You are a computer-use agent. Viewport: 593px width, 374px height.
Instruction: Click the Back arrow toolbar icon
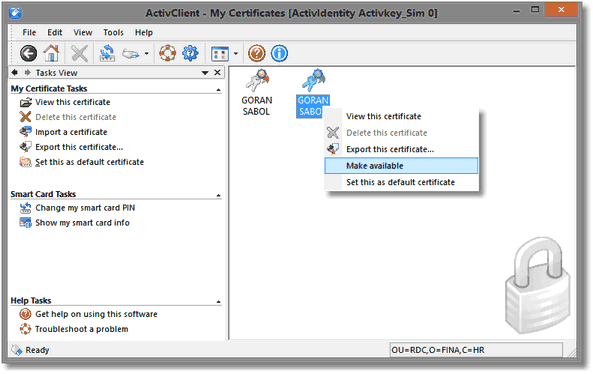tap(28, 53)
